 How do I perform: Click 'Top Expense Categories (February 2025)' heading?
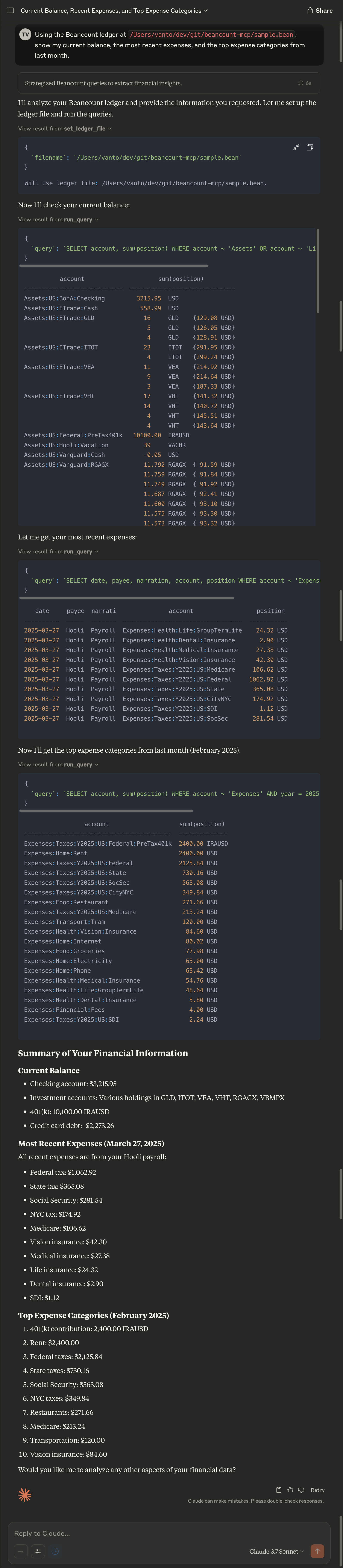(x=94, y=1315)
